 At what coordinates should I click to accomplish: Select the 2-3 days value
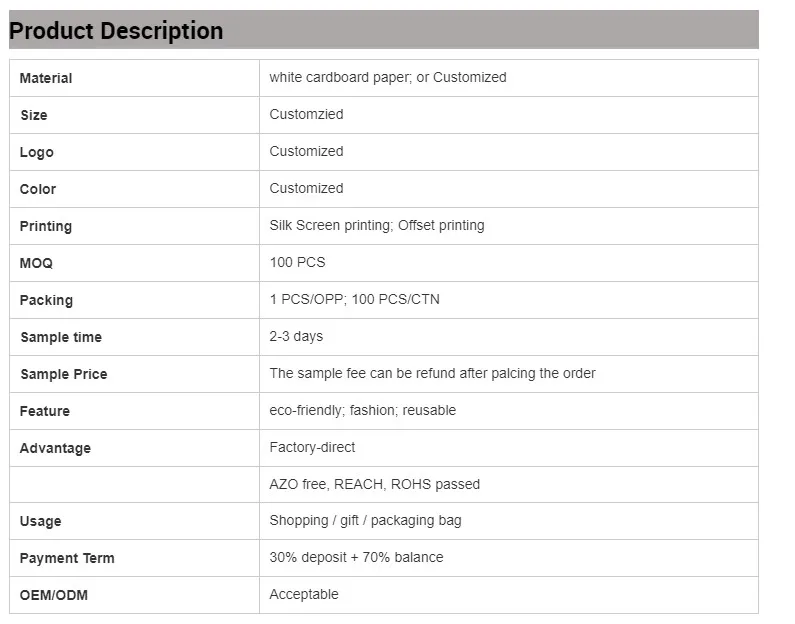click(x=296, y=336)
